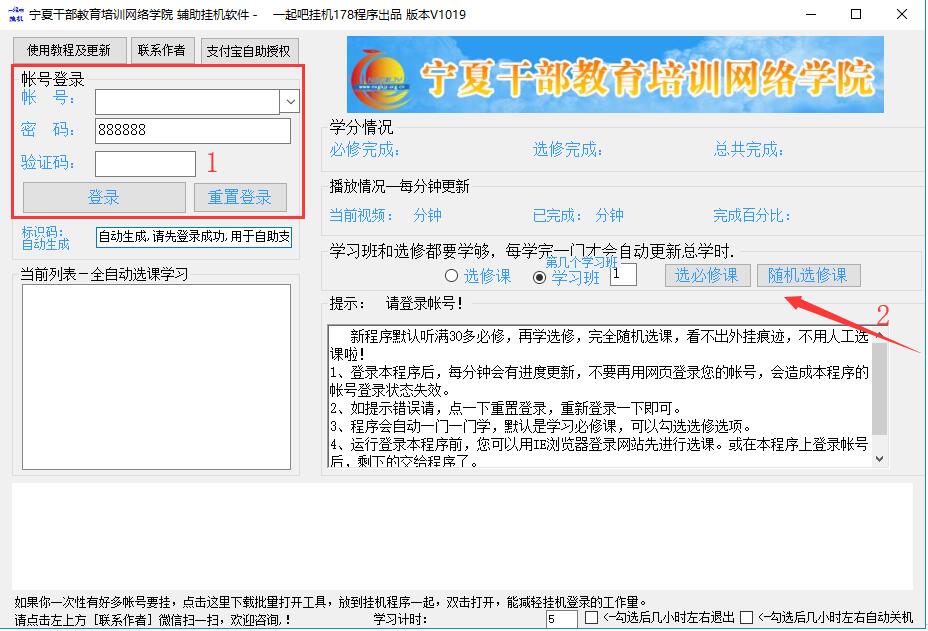Click the 联系作者 button
This screenshot has width=928, height=631.
coord(162,51)
